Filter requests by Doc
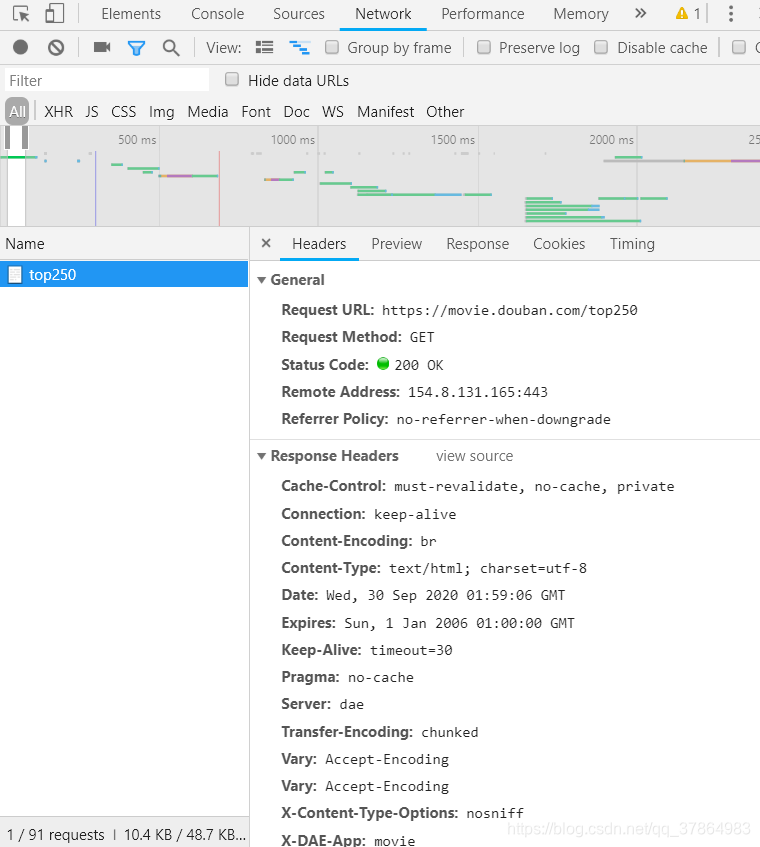This screenshot has width=760, height=847. click(297, 112)
